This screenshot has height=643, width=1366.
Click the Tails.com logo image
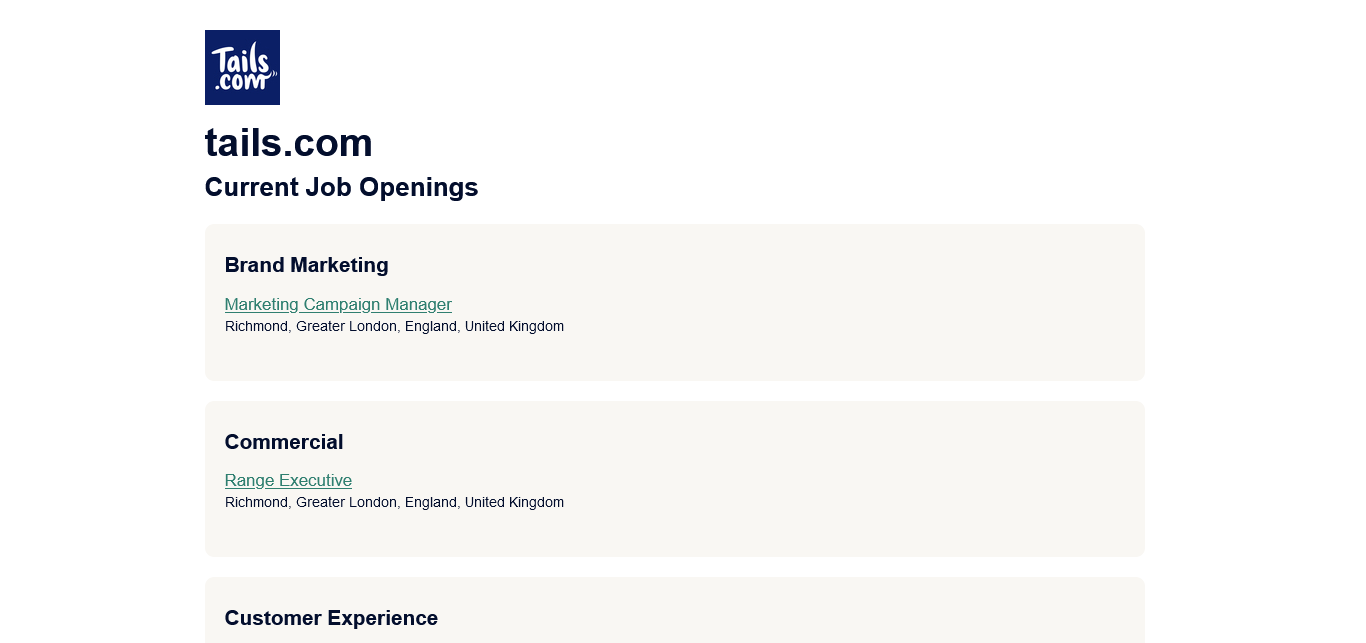(242, 67)
